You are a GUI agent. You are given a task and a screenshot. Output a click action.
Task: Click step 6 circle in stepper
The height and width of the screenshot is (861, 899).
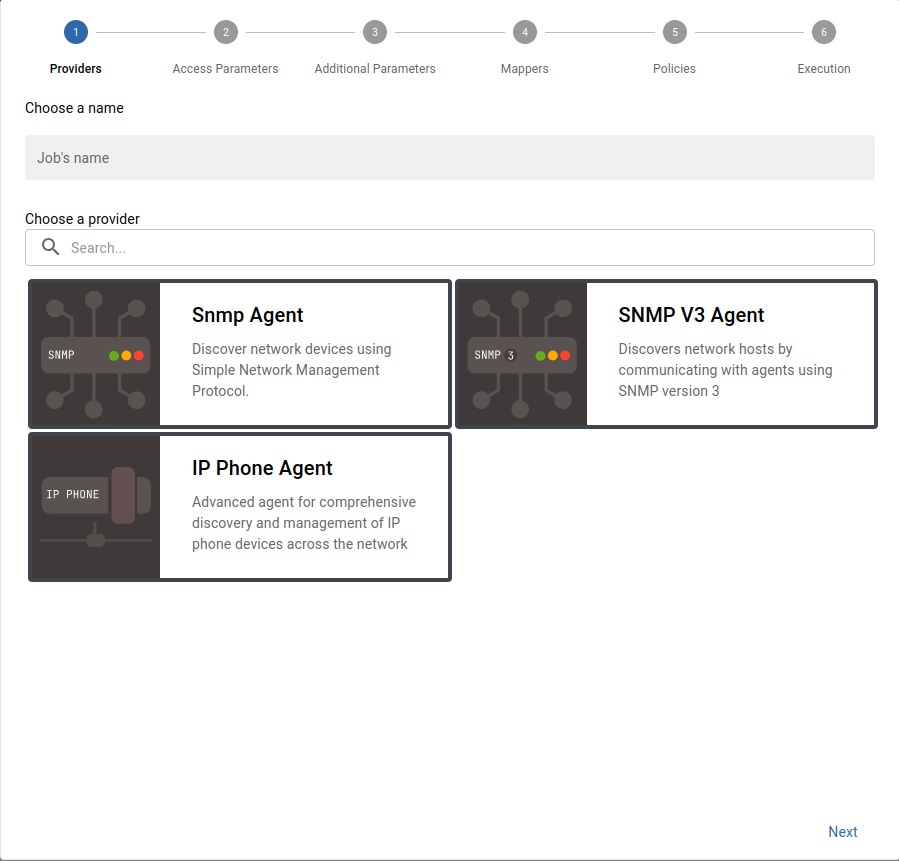click(x=824, y=32)
